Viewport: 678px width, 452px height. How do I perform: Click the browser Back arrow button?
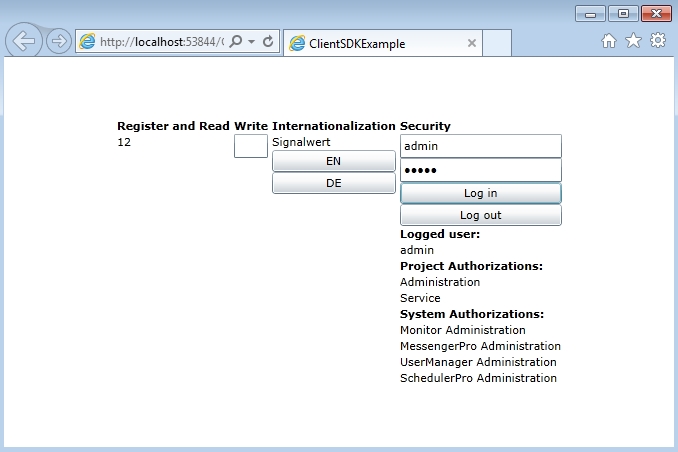24,41
